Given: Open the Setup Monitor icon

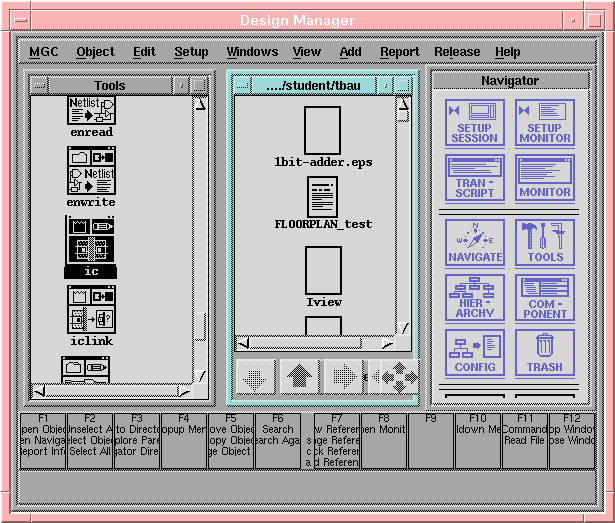Looking at the screenshot, I should 545,122.
